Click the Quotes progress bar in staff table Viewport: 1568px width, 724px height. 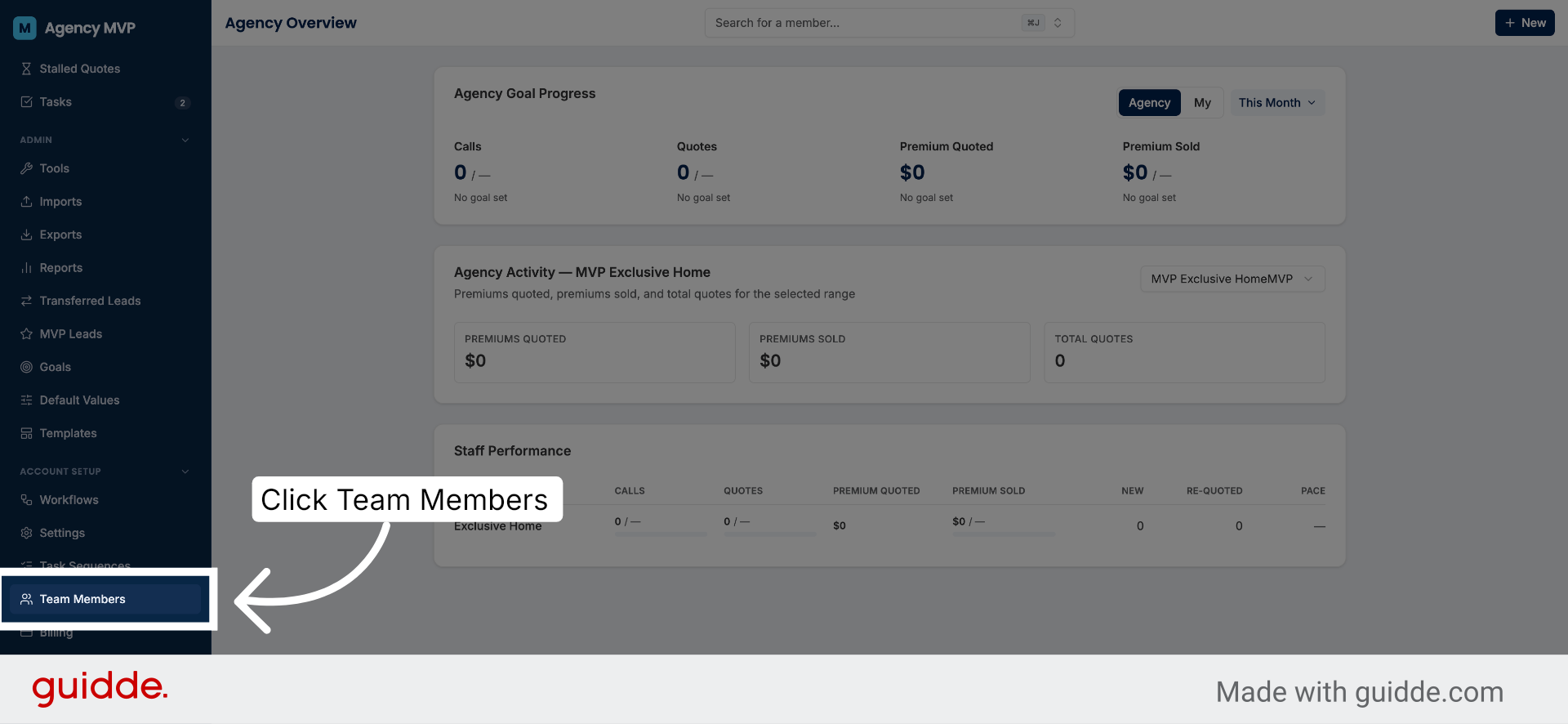coord(770,534)
